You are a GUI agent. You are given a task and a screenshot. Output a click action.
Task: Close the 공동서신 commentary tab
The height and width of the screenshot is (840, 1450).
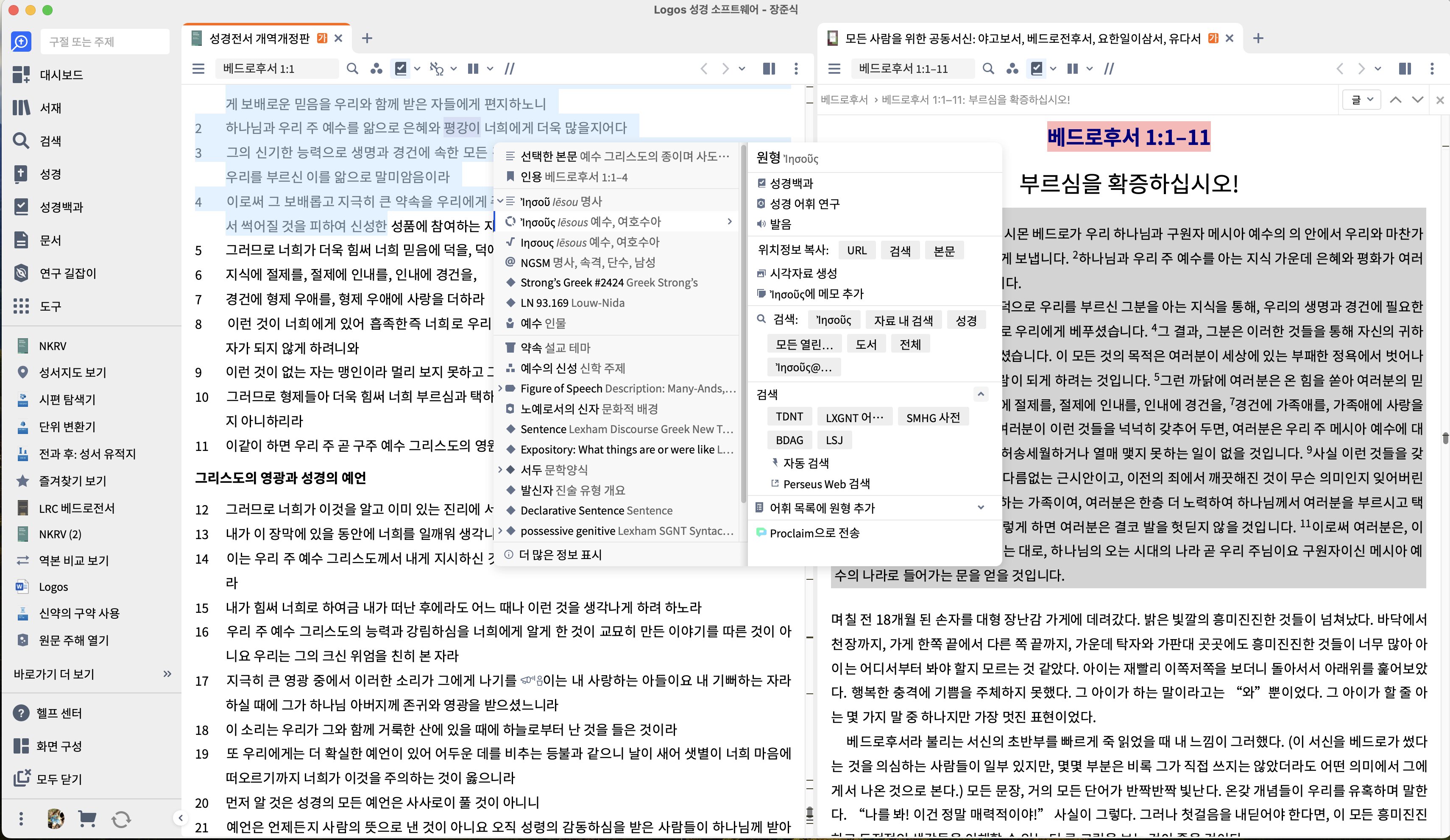click(1229, 39)
